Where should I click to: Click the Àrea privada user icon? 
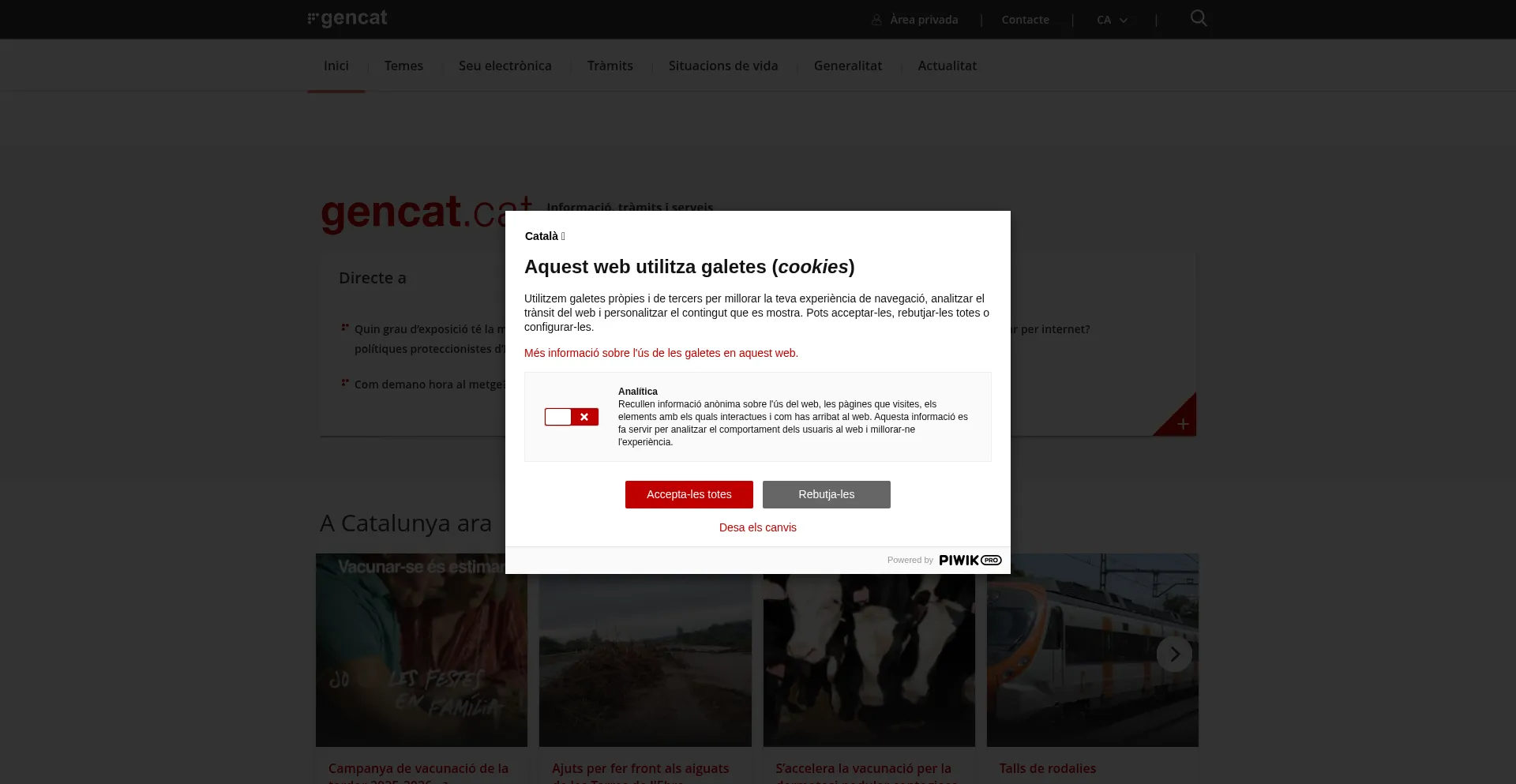click(876, 20)
